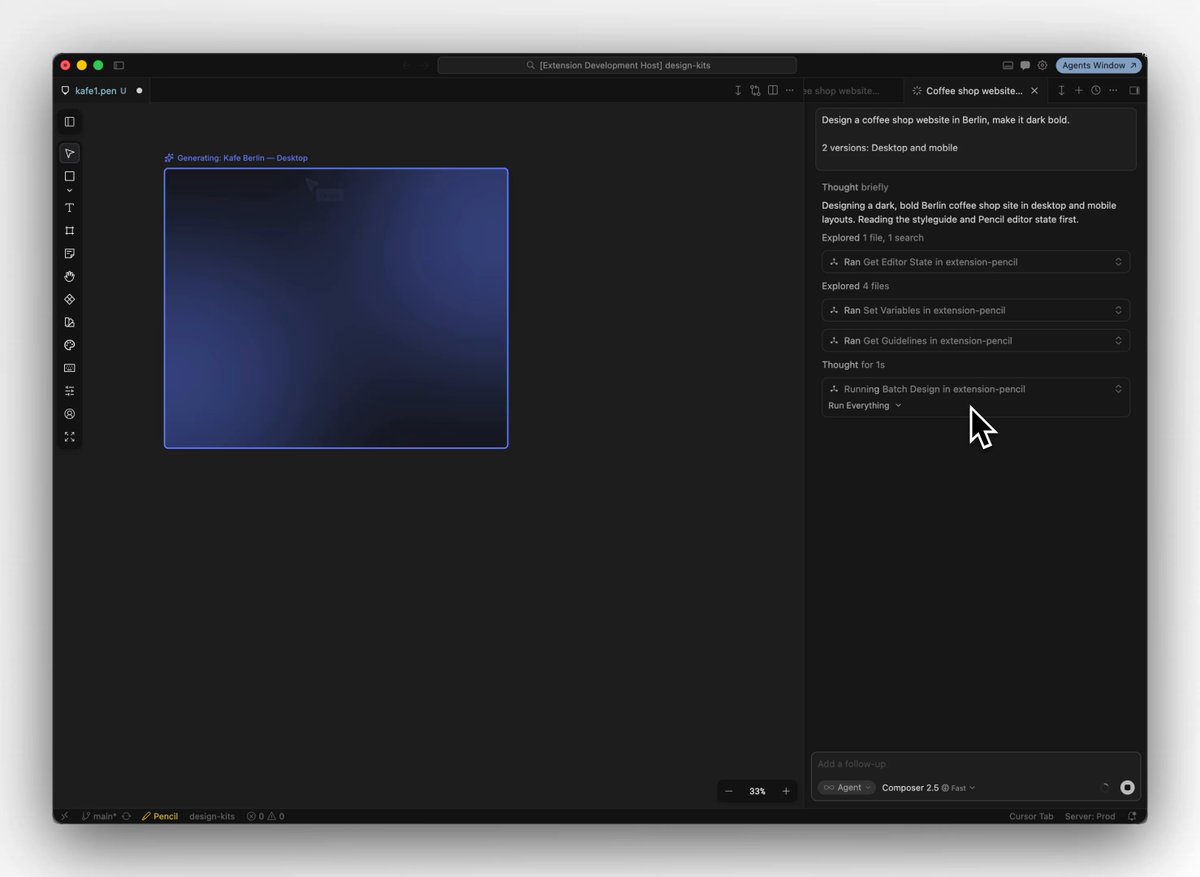
Task: Open the Agents Window button
Action: click(x=1098, y=65)
